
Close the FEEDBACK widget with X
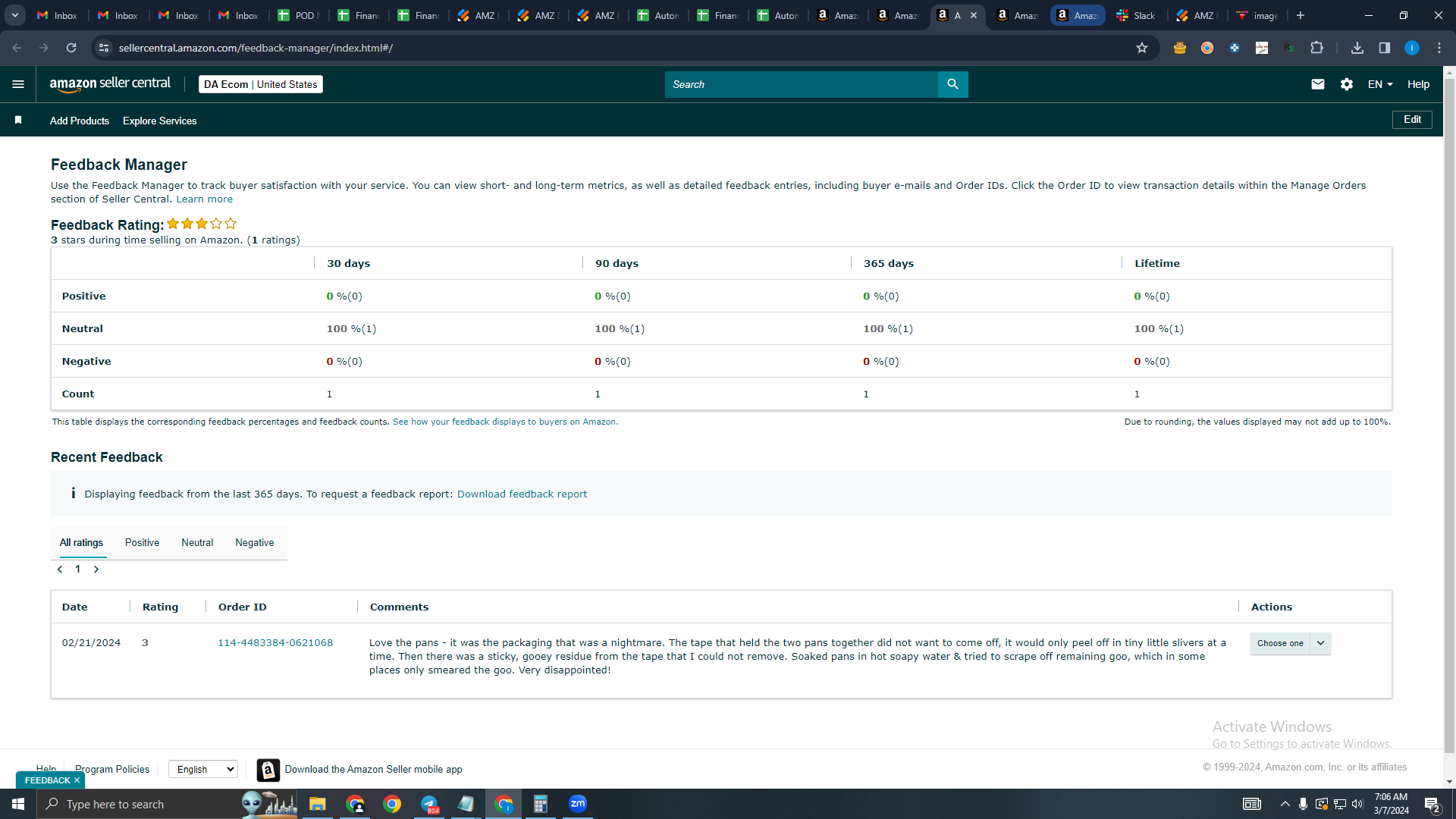[77, 780]
